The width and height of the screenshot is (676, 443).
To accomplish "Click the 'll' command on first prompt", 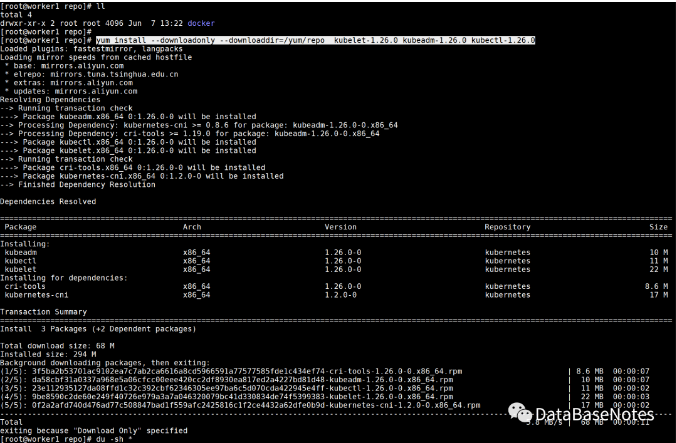I will tap(100, 6).
